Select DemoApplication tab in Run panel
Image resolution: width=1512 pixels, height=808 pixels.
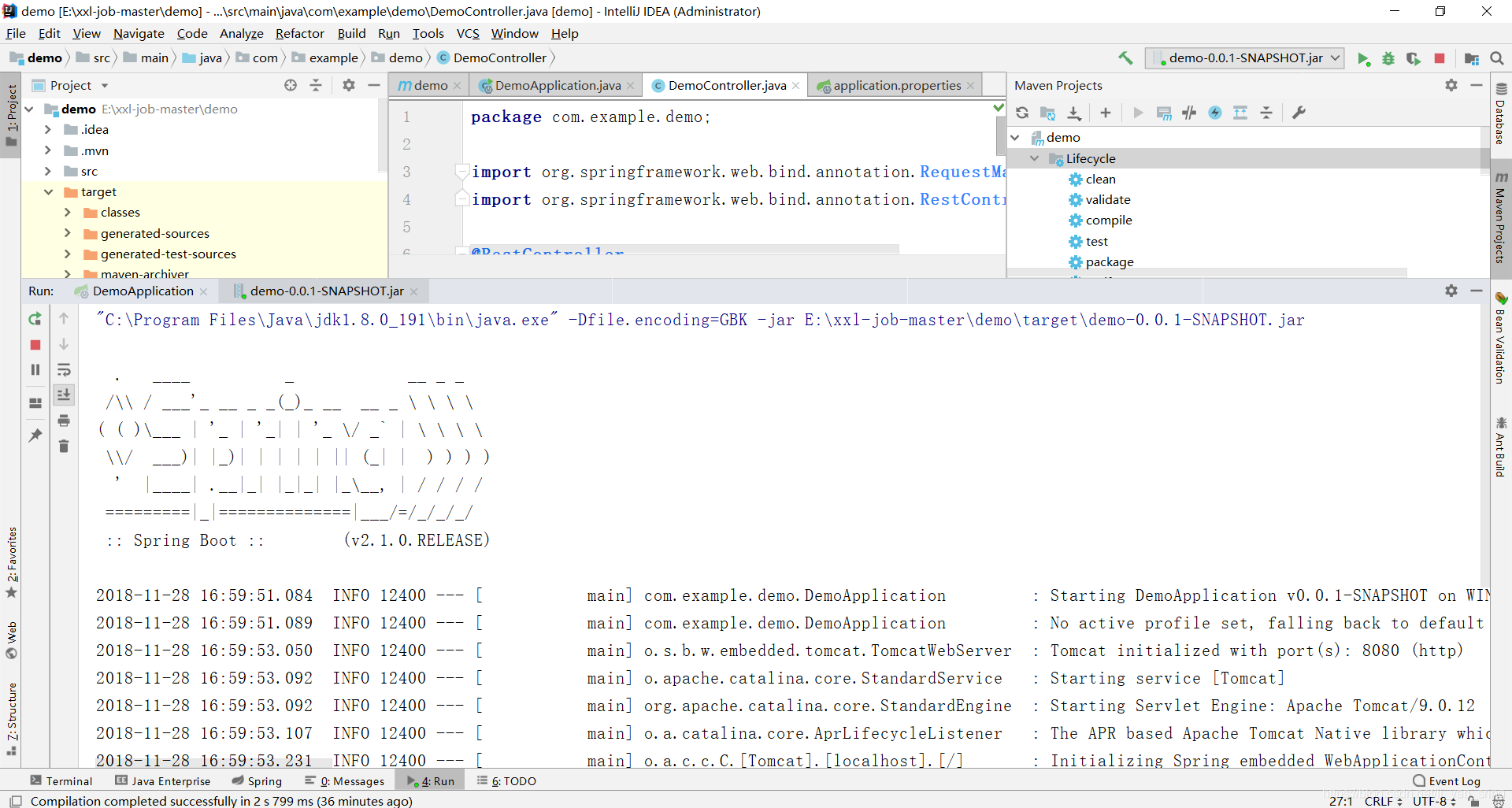[143, 291]
